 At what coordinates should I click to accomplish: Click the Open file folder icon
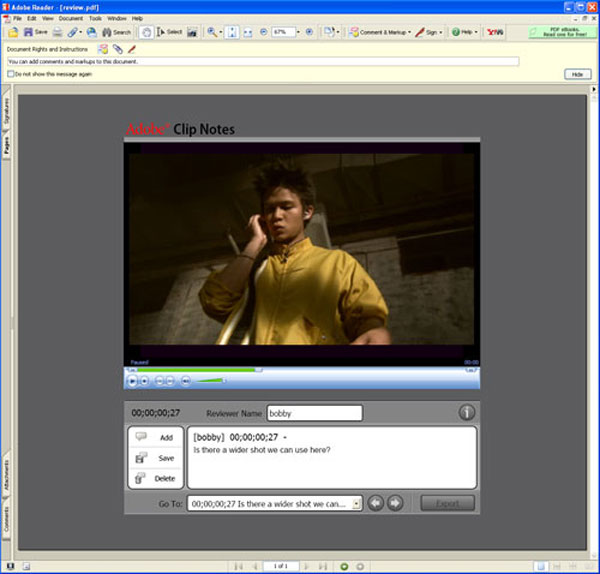coord(13,32)
